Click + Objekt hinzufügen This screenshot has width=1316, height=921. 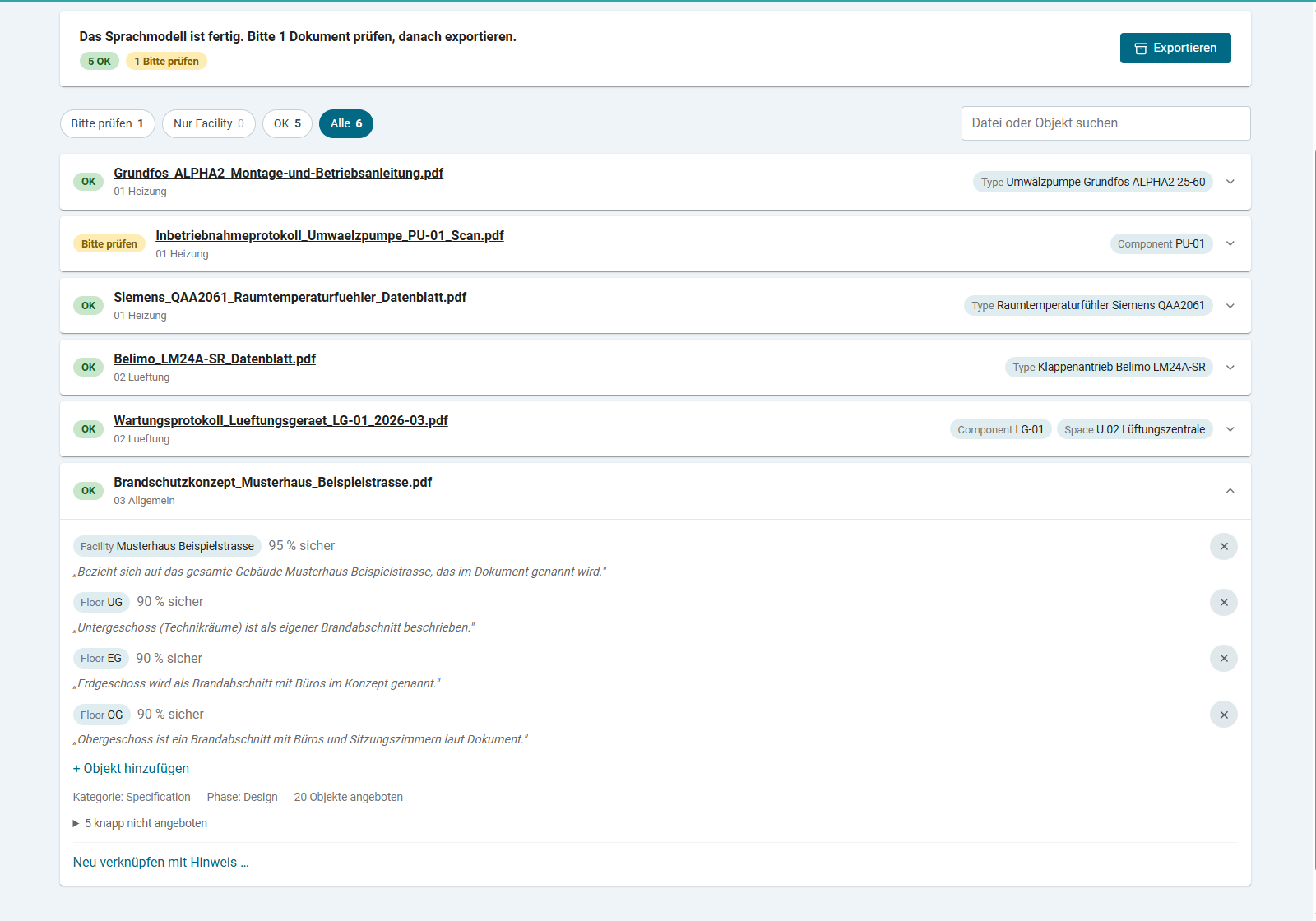(131, 768)
